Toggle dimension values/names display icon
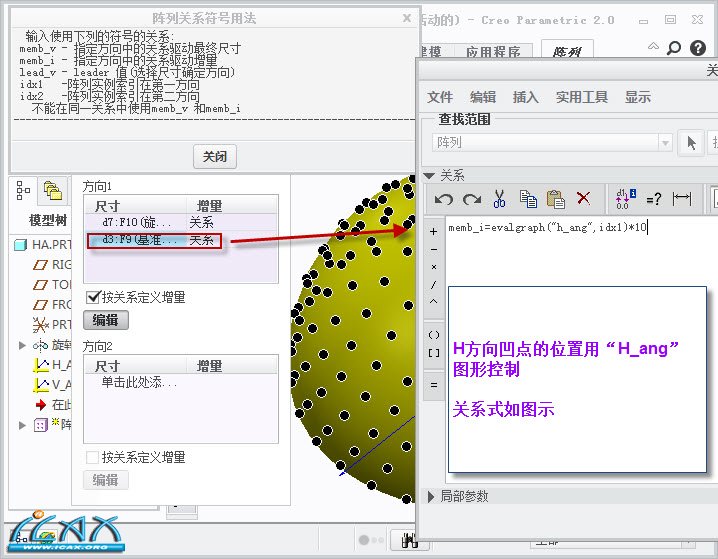 coord(626,199)
